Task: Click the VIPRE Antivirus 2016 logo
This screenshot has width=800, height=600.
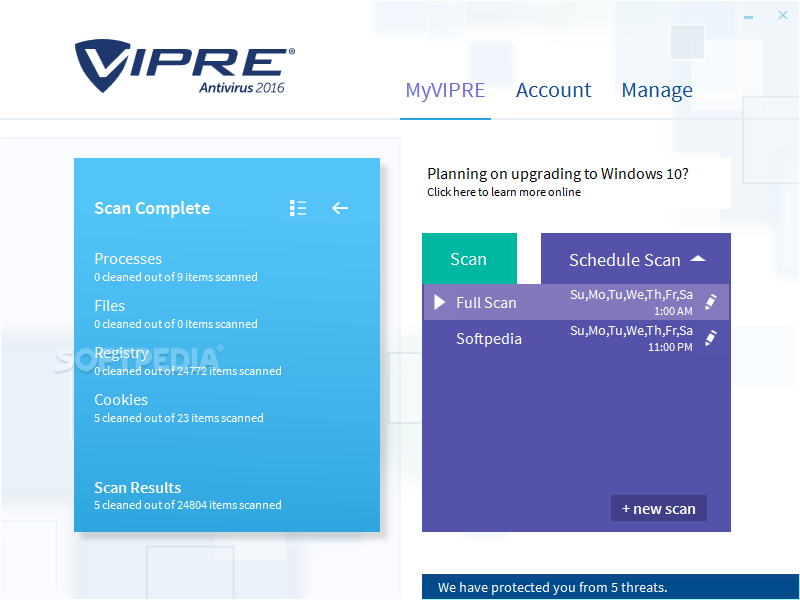Action: pyautogui.click(x=185, y=66)
